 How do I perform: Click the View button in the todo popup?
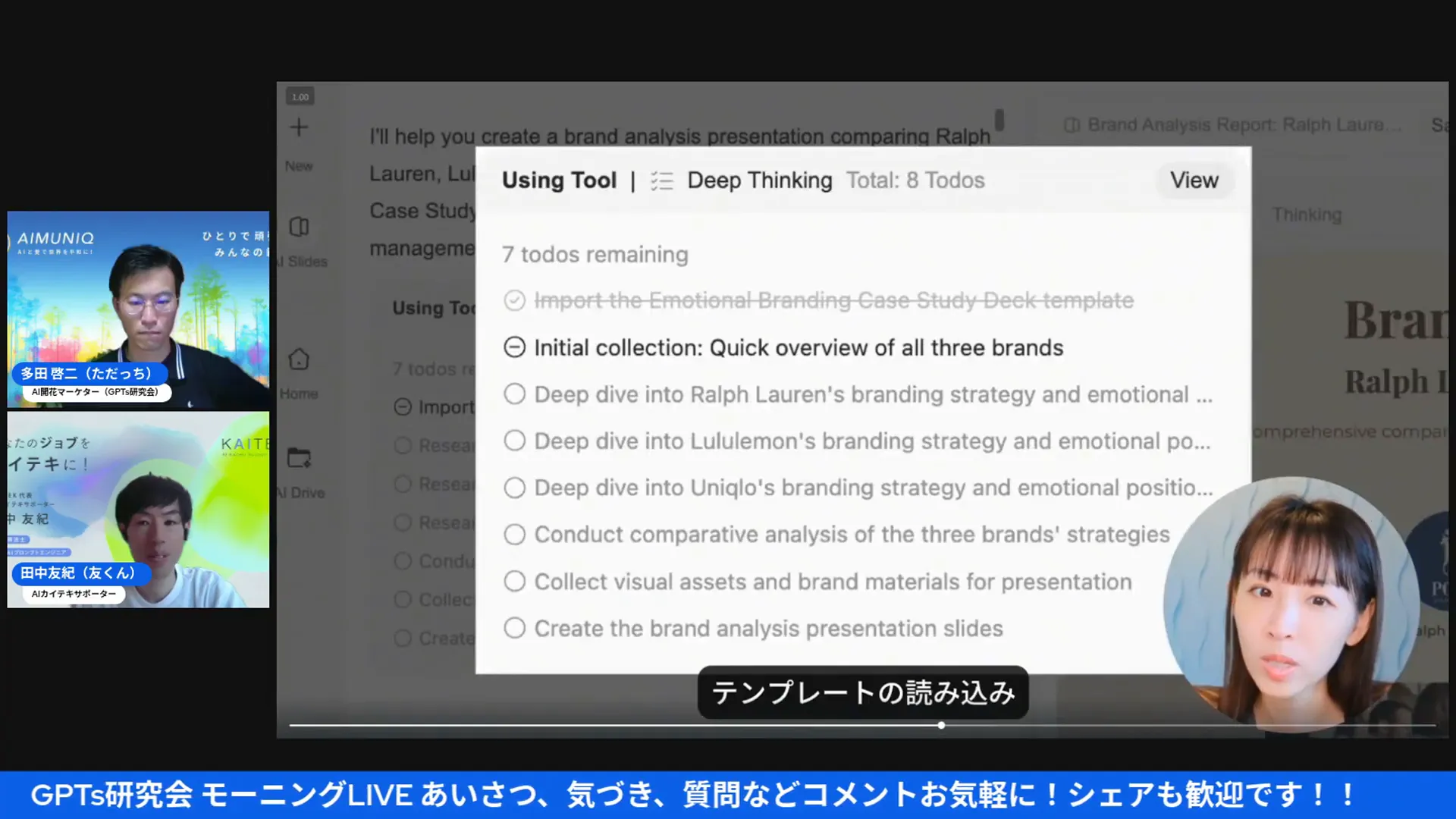click(x=1194, y=180)
